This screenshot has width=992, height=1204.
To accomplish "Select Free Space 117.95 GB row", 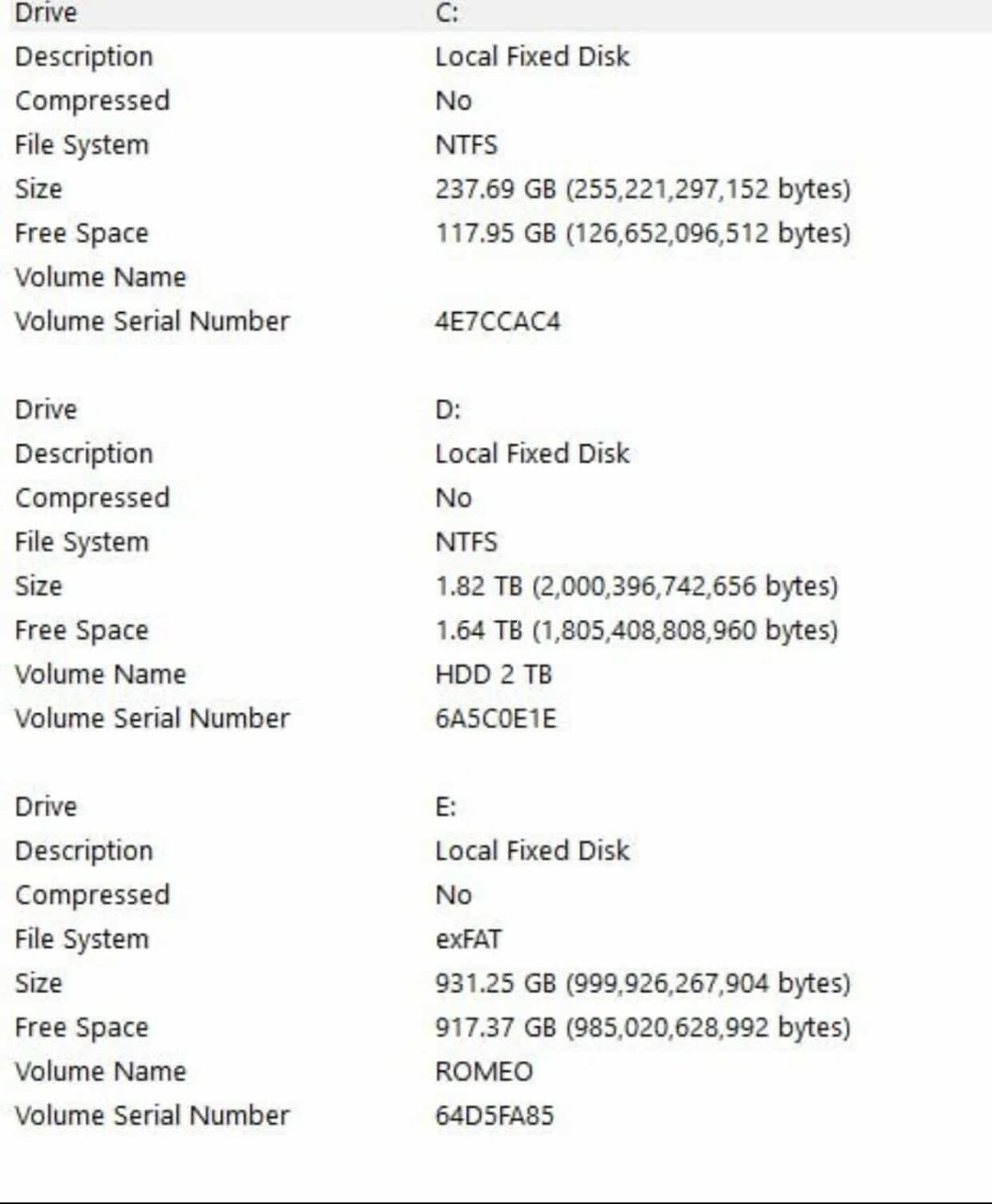I will [x=499, y=233].
